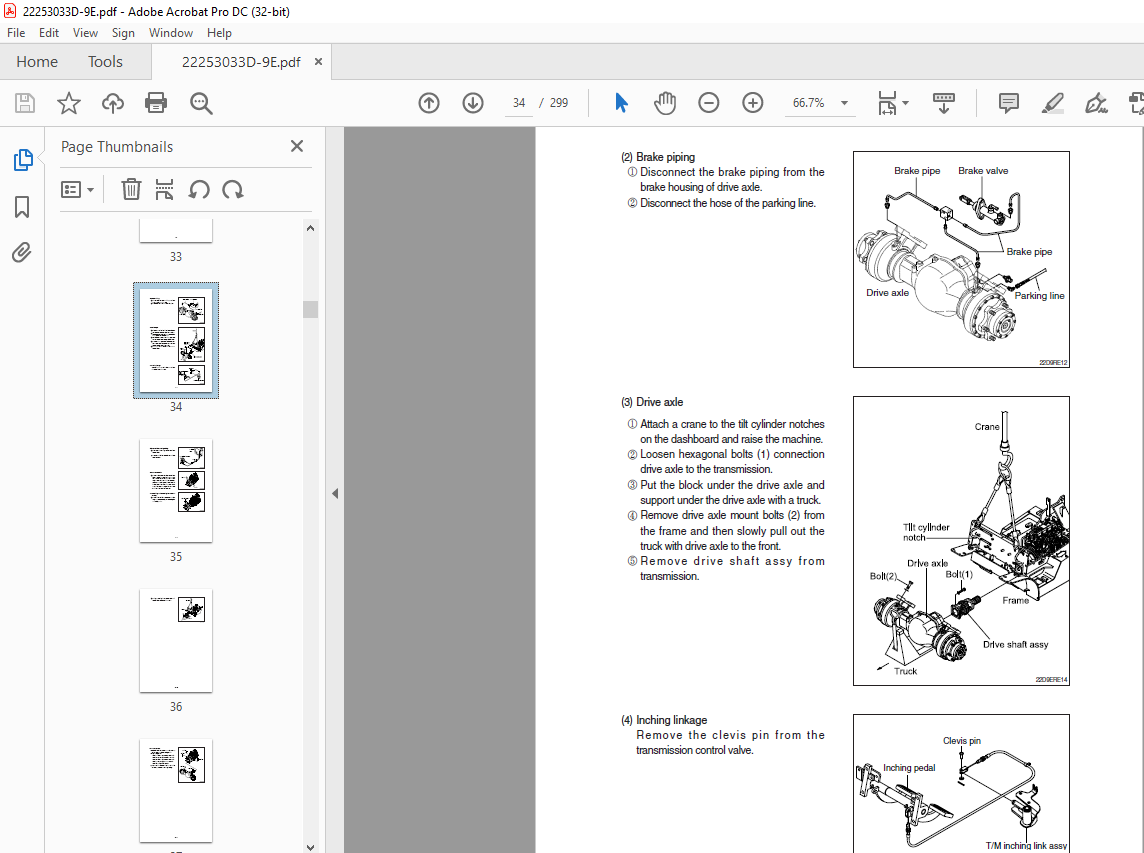The height and width of the screenshot is (853, 1144).
Task: Activate the selection arrow tool
Action: pos(622,103)
